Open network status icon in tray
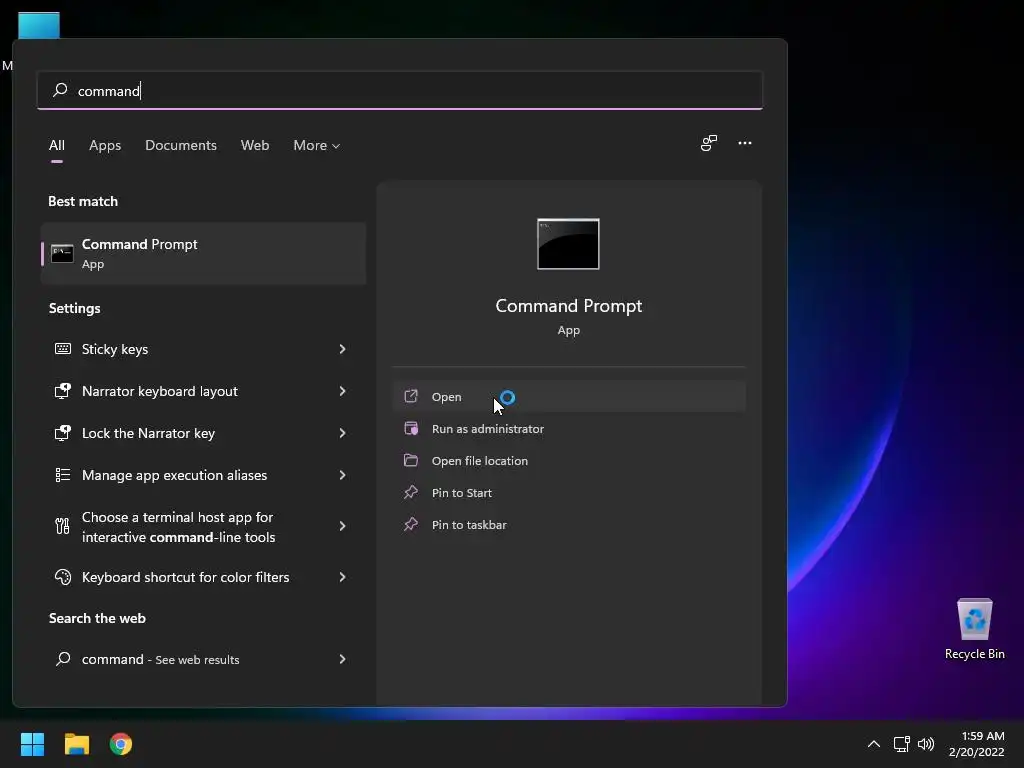Screen dimensions: 1024x768 (x=902, y=744)
